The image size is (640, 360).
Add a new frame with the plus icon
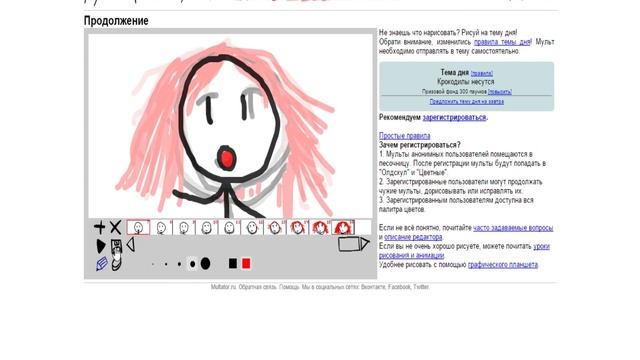coord(100,227)
